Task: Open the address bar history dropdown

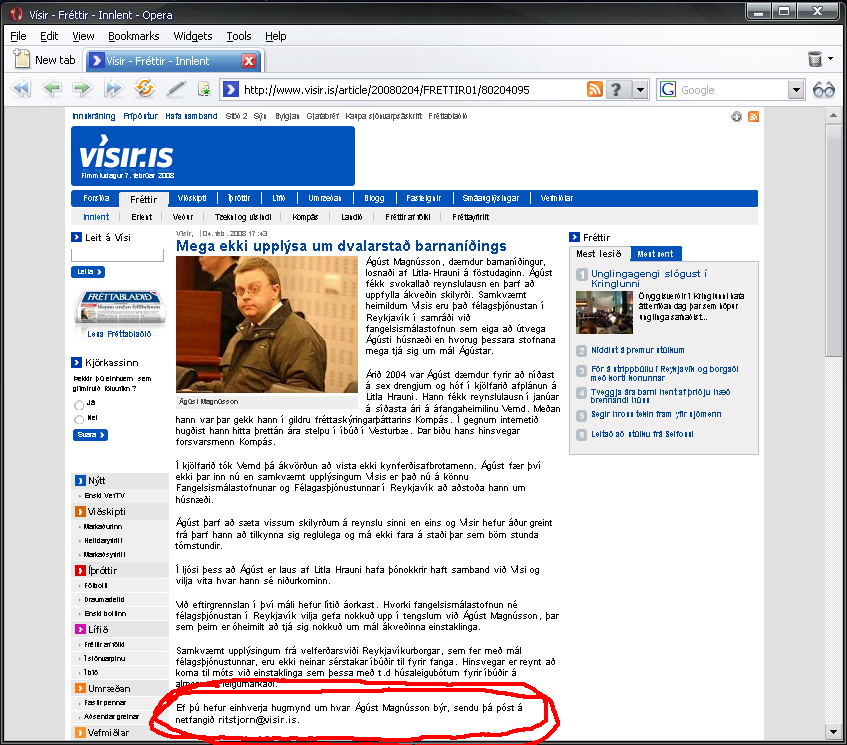Action: [641, 89]
